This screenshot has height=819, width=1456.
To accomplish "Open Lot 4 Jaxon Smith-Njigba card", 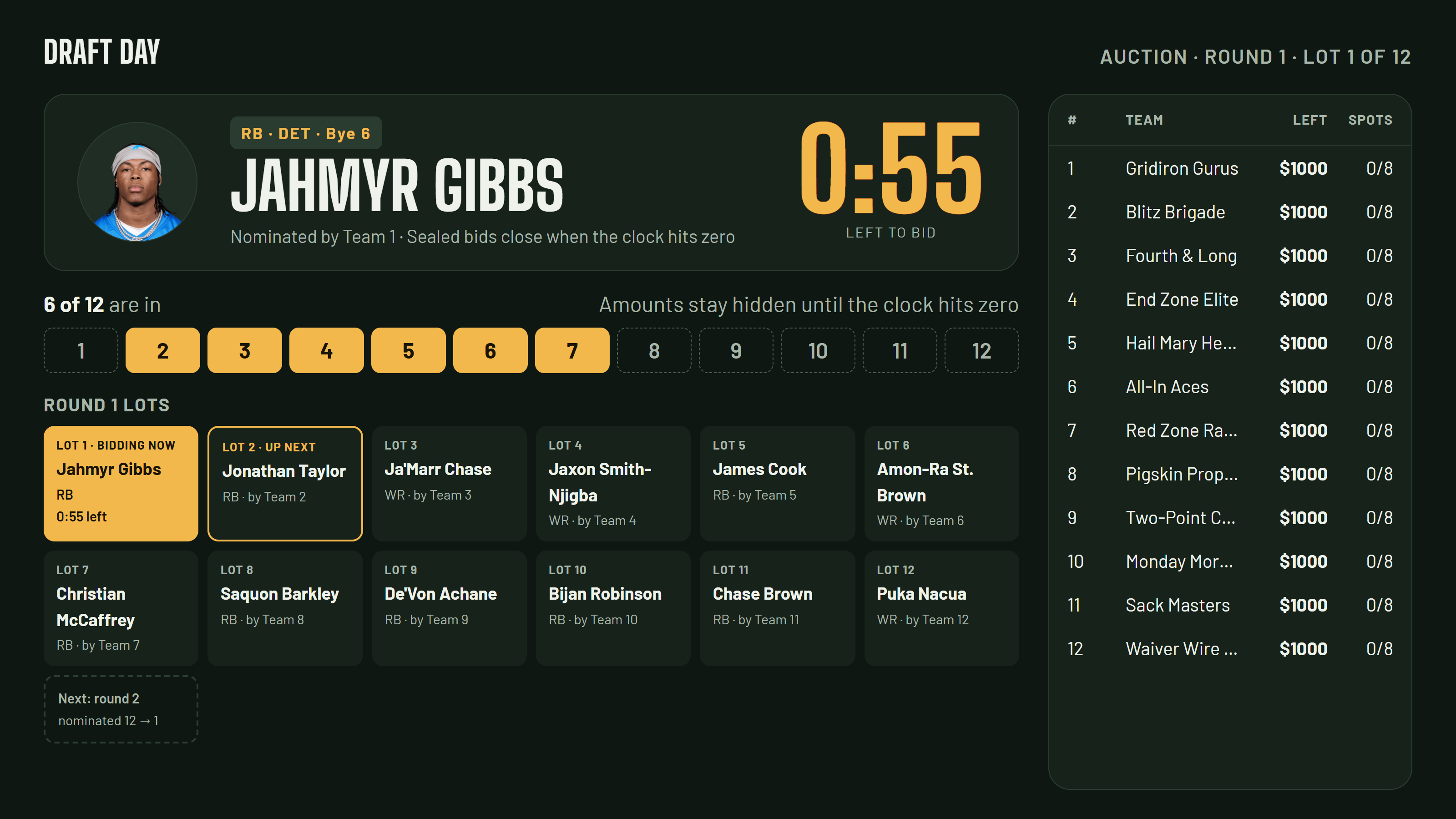I will tap(613, 484).
